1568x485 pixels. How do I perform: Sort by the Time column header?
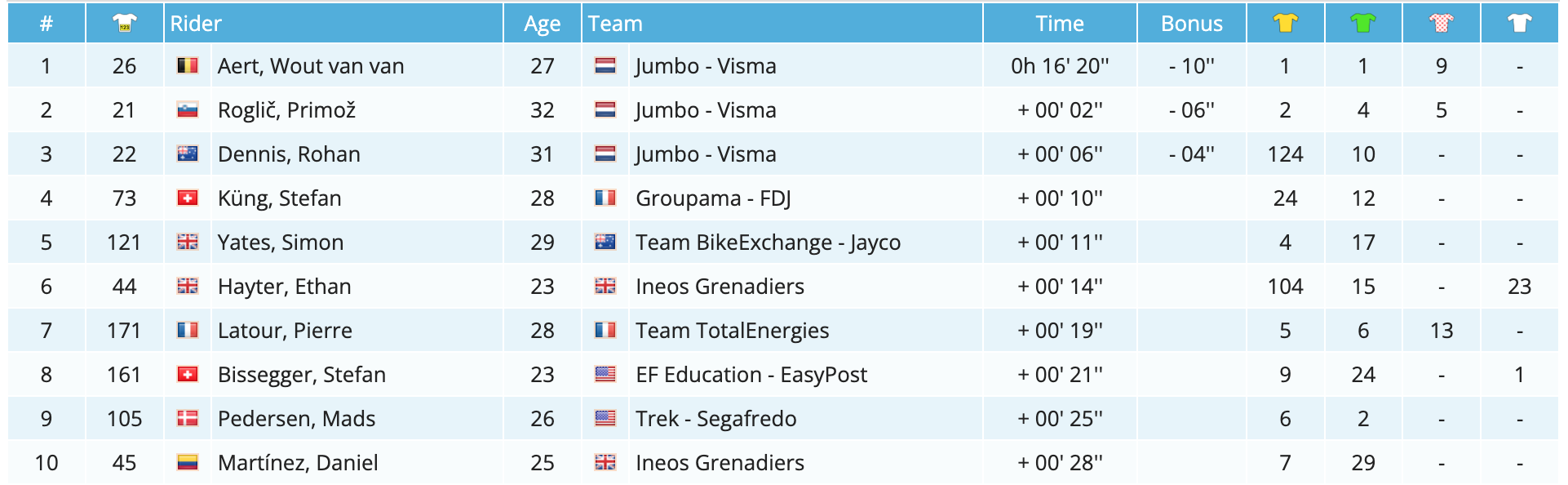point(1059,24)
